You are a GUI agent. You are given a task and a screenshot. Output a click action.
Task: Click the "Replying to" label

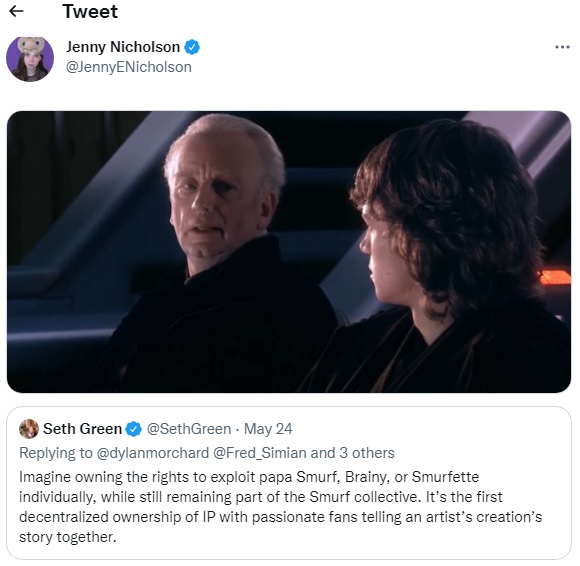56,453
